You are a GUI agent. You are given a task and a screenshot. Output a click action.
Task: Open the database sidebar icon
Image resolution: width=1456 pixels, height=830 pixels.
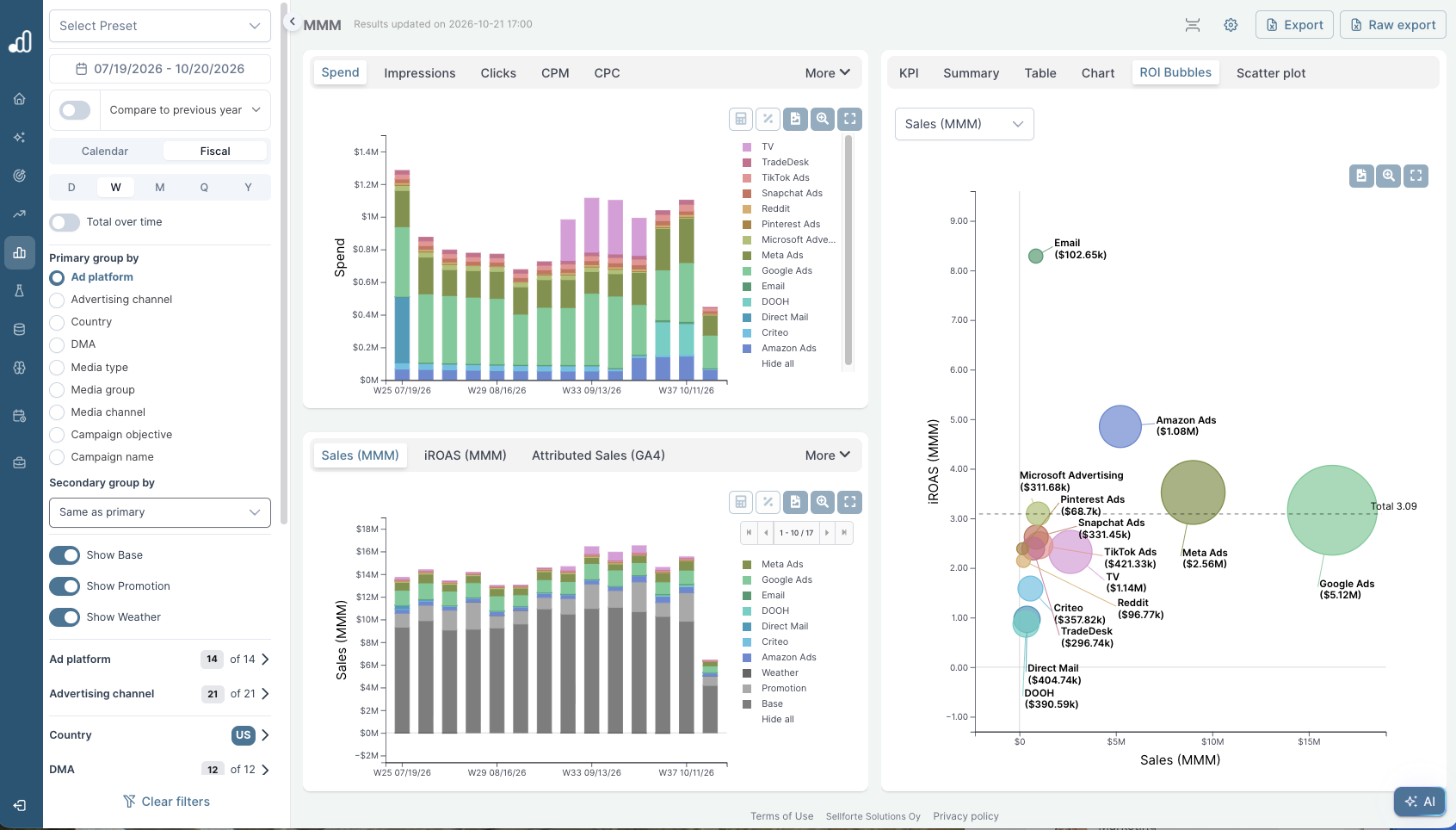(19, 329)
